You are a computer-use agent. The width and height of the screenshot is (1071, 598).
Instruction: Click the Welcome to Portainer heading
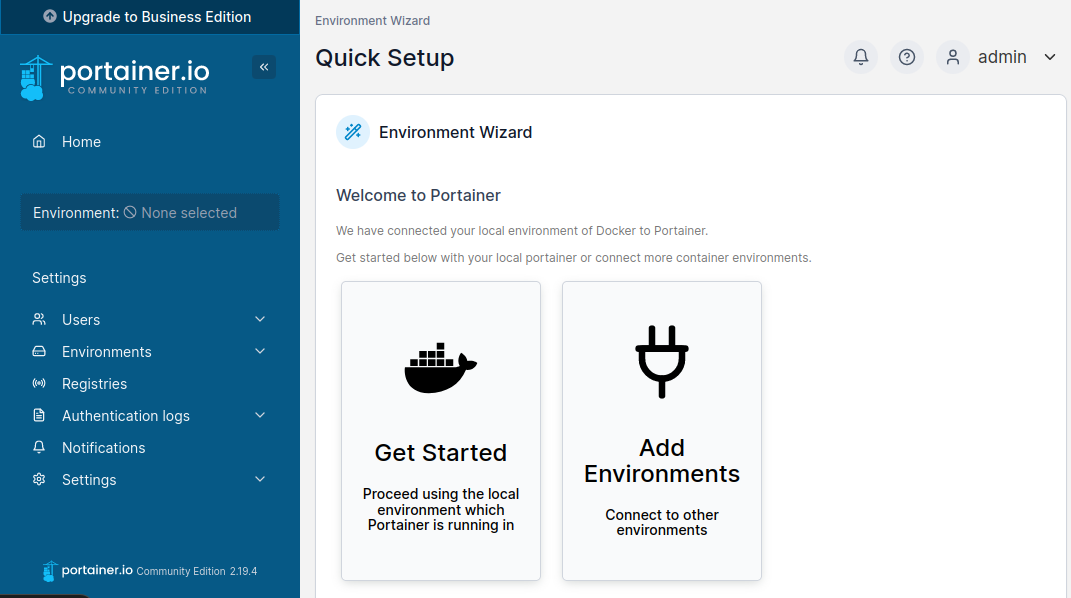pos(418,195)
